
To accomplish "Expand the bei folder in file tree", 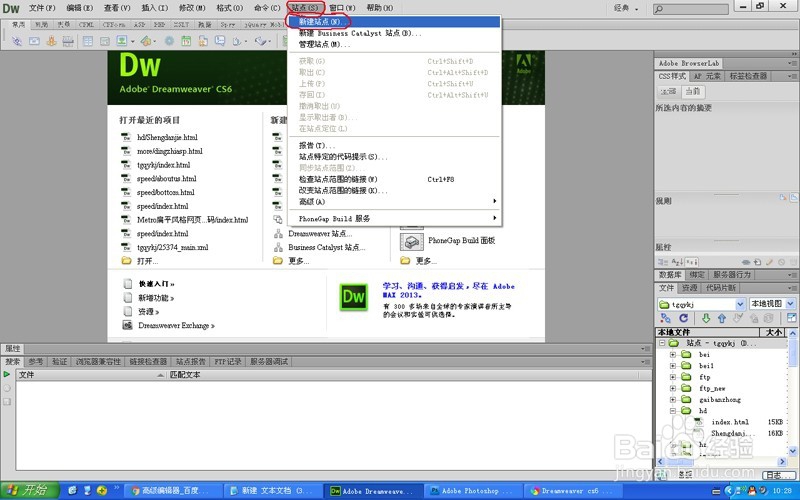I will pos(672,354).
